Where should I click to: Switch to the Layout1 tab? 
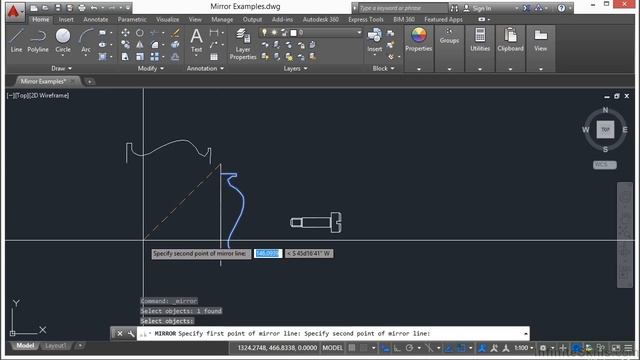(55, 346)
